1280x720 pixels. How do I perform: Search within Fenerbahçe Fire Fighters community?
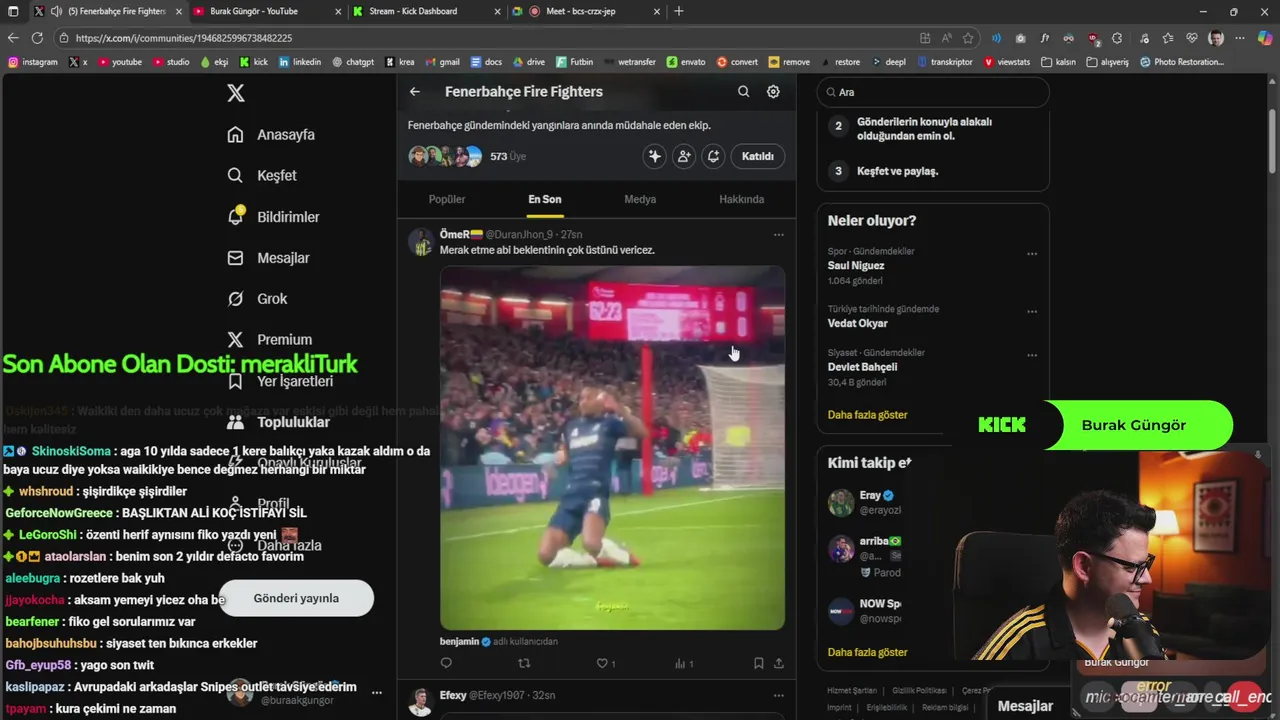coord(743,91)
